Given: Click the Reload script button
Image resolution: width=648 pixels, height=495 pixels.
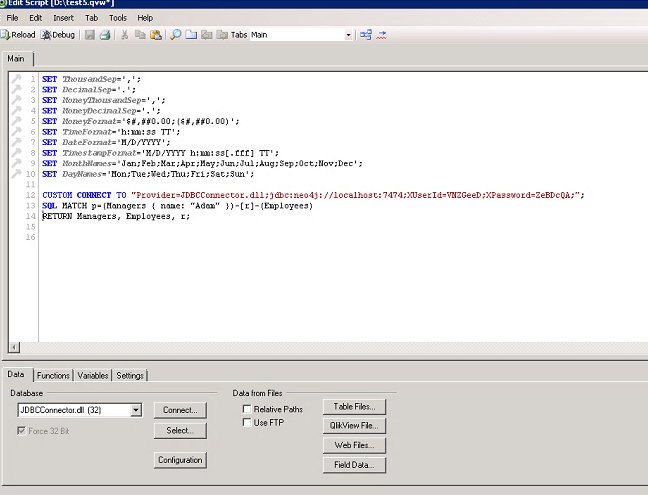Looking at the screenshot, I should coord(19,35).
